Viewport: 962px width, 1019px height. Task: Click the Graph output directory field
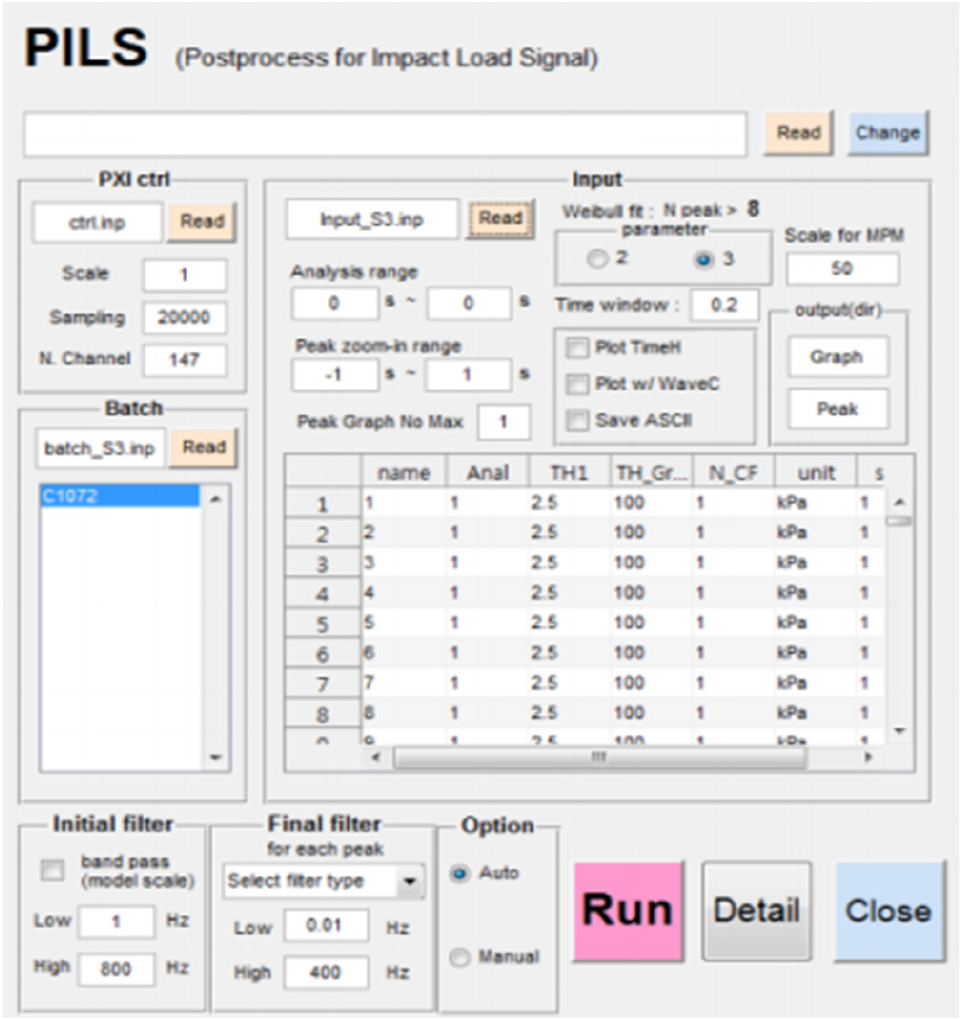837,357
